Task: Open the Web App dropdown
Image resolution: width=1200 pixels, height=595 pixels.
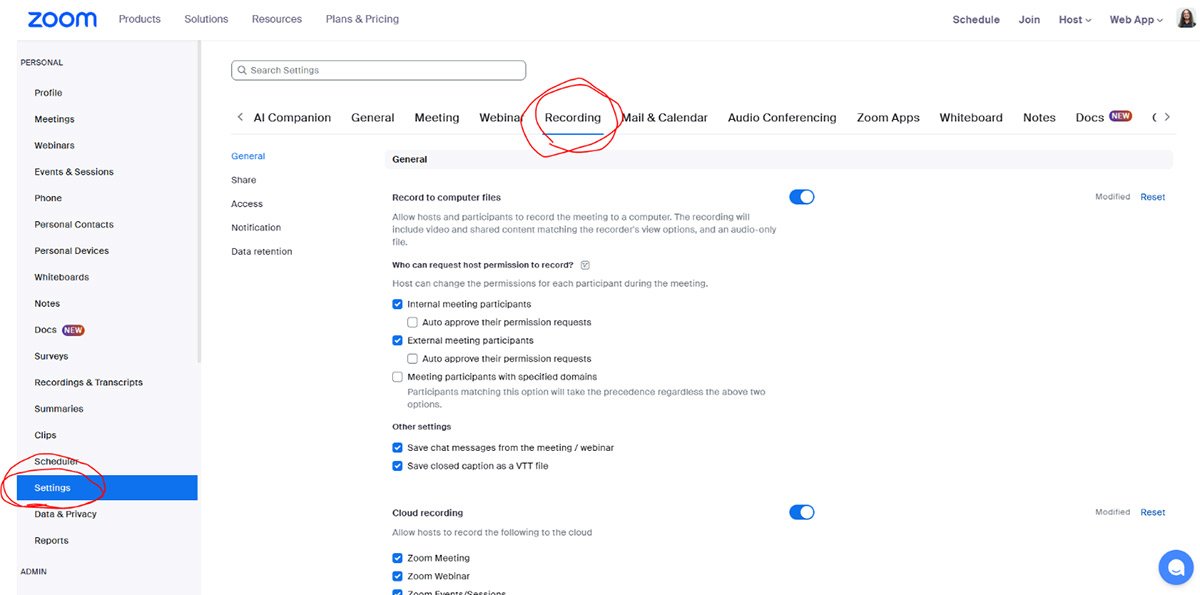Action: pyautogui.click(x=1135, y=19)
